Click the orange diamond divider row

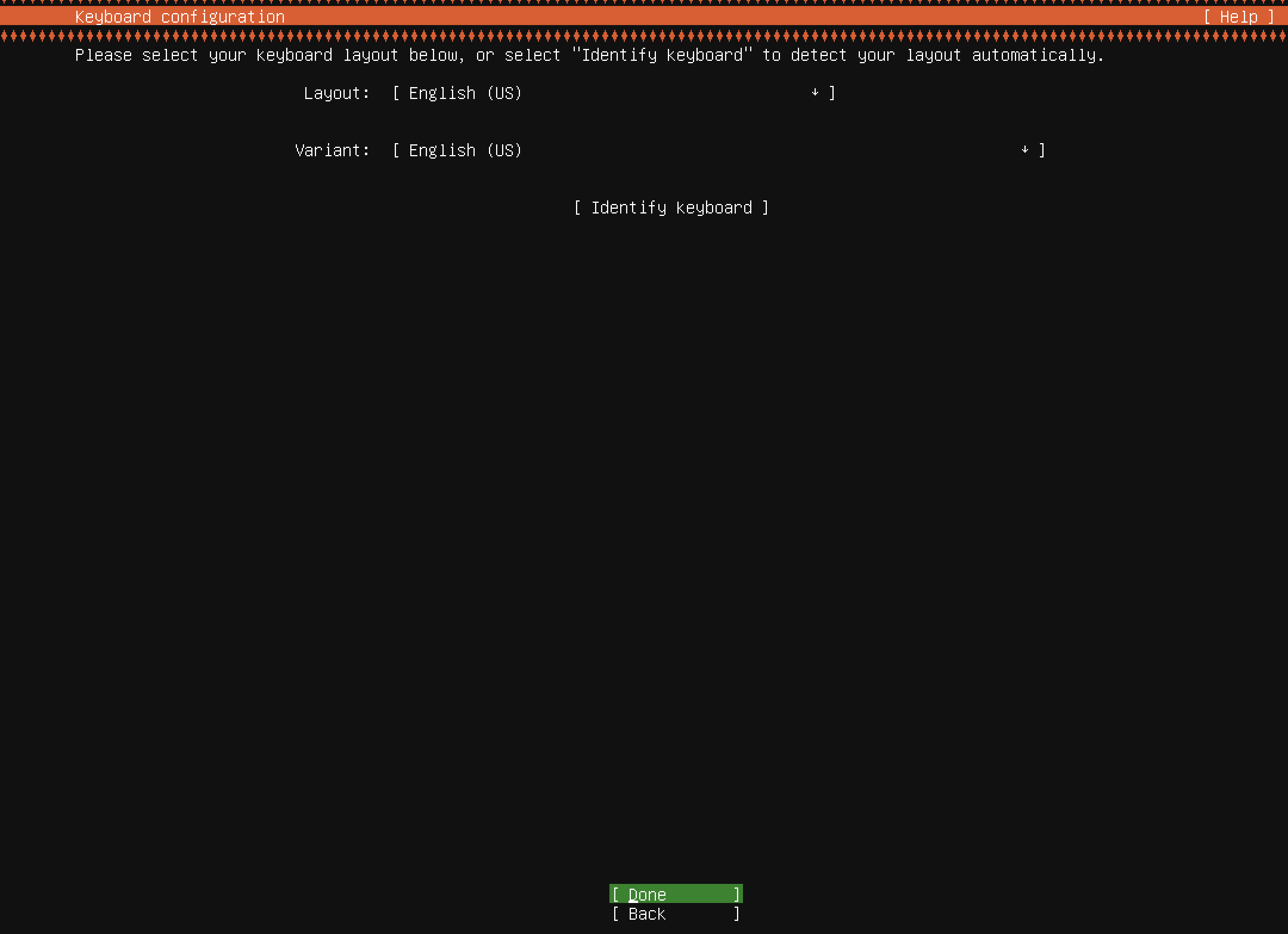[x=644, y=36]
